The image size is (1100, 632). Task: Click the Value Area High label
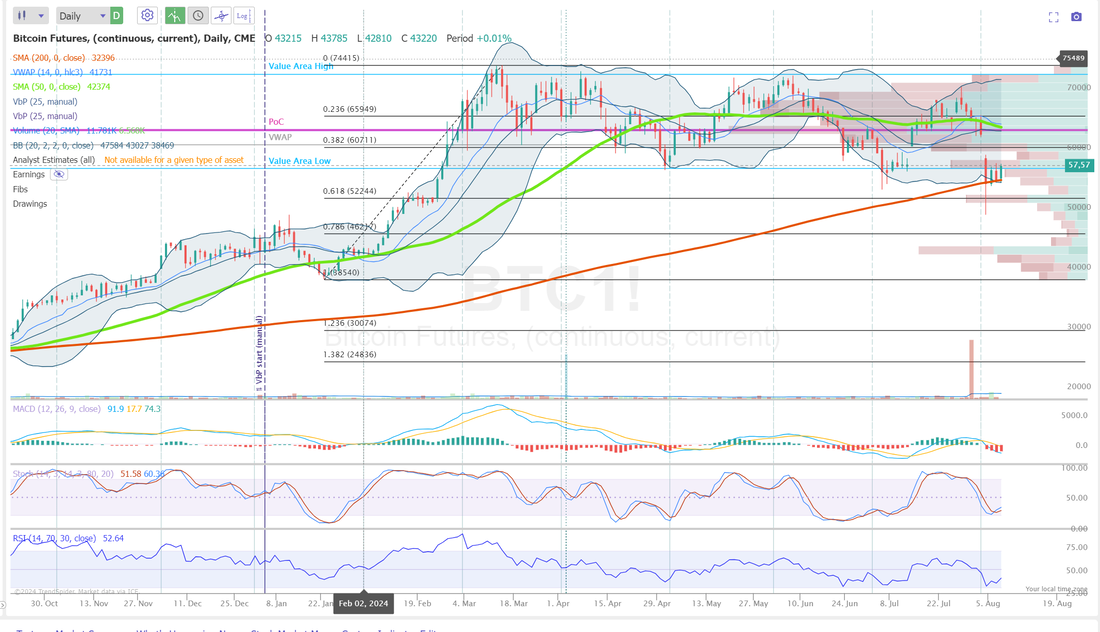(x=301, y=67)
